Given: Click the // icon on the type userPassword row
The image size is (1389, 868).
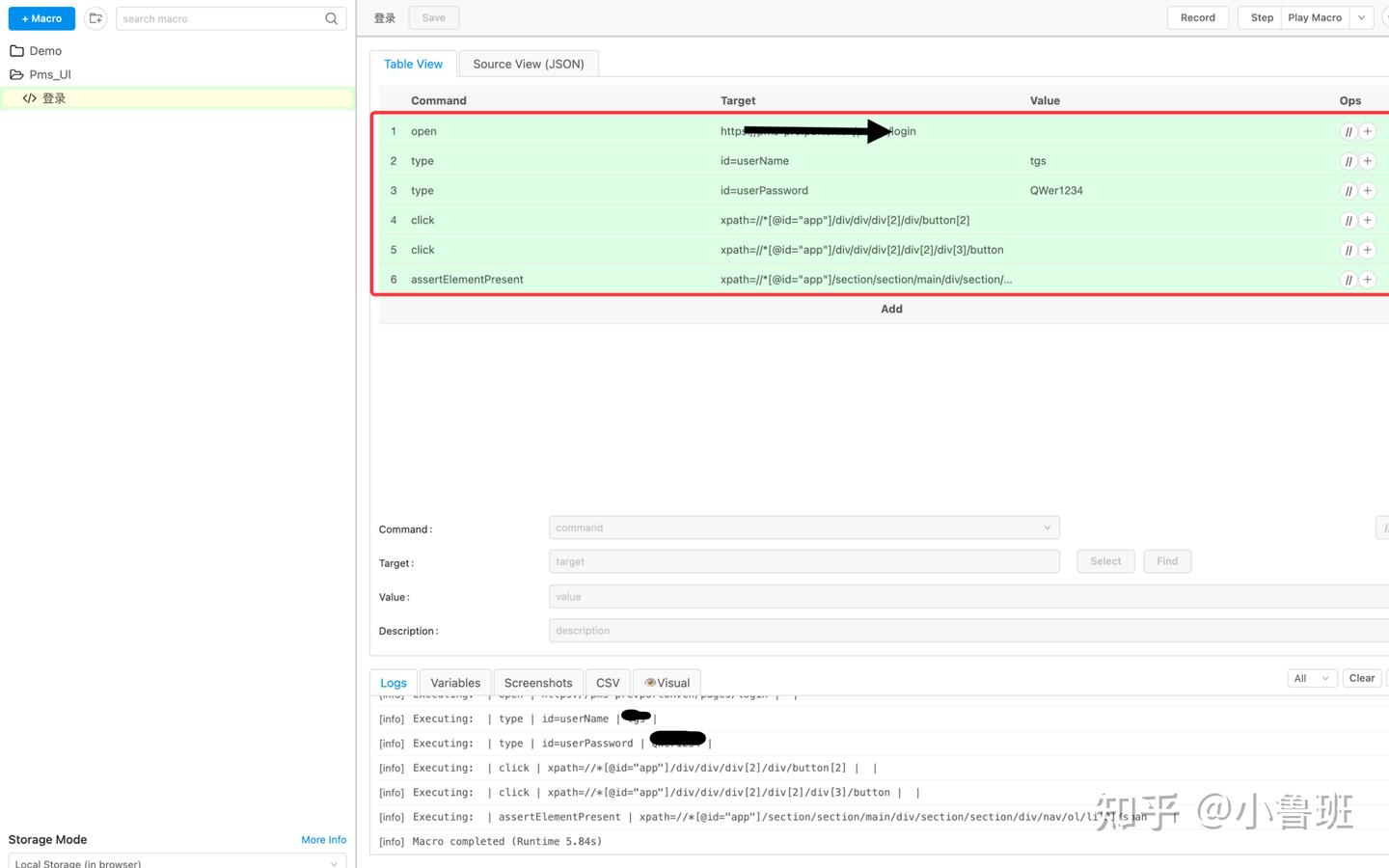Looking at the screenshot, I should tap(1348, 190).
